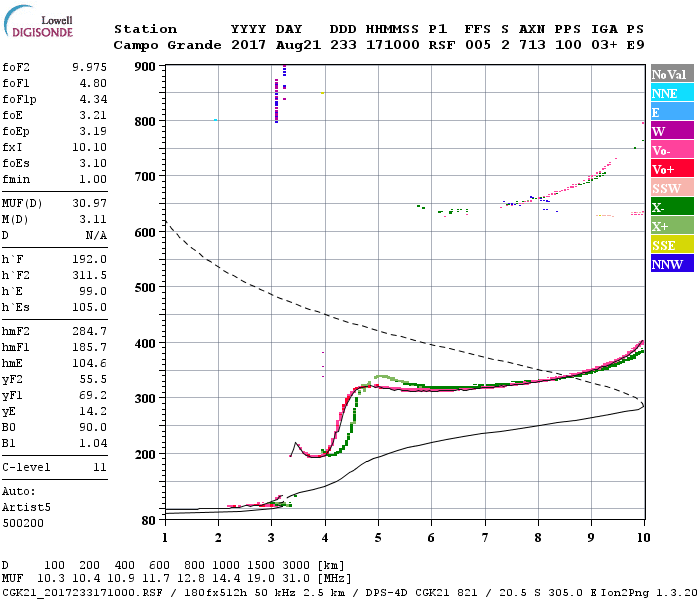Select the 700 km height axis label
Image resolution: width=700 pixels, height=600 pixels.
(145, 177)
